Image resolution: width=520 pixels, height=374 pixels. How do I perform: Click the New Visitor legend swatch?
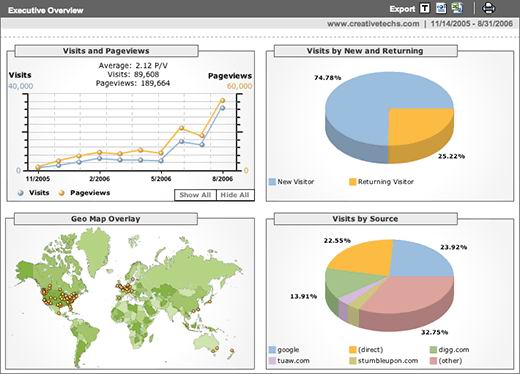click(x=272, y=182)
